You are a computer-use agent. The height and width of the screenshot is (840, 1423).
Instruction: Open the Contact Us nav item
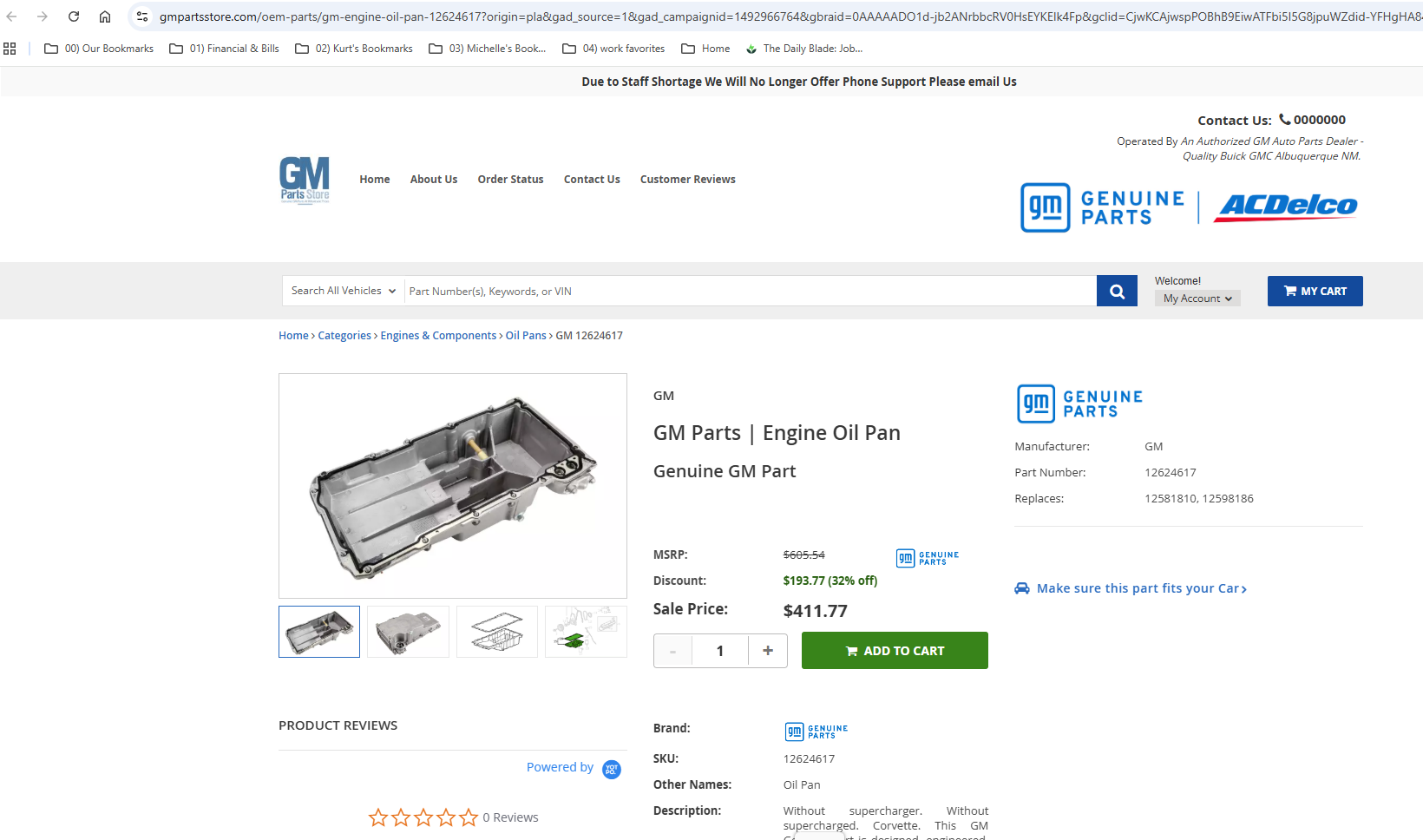(592, 180)
